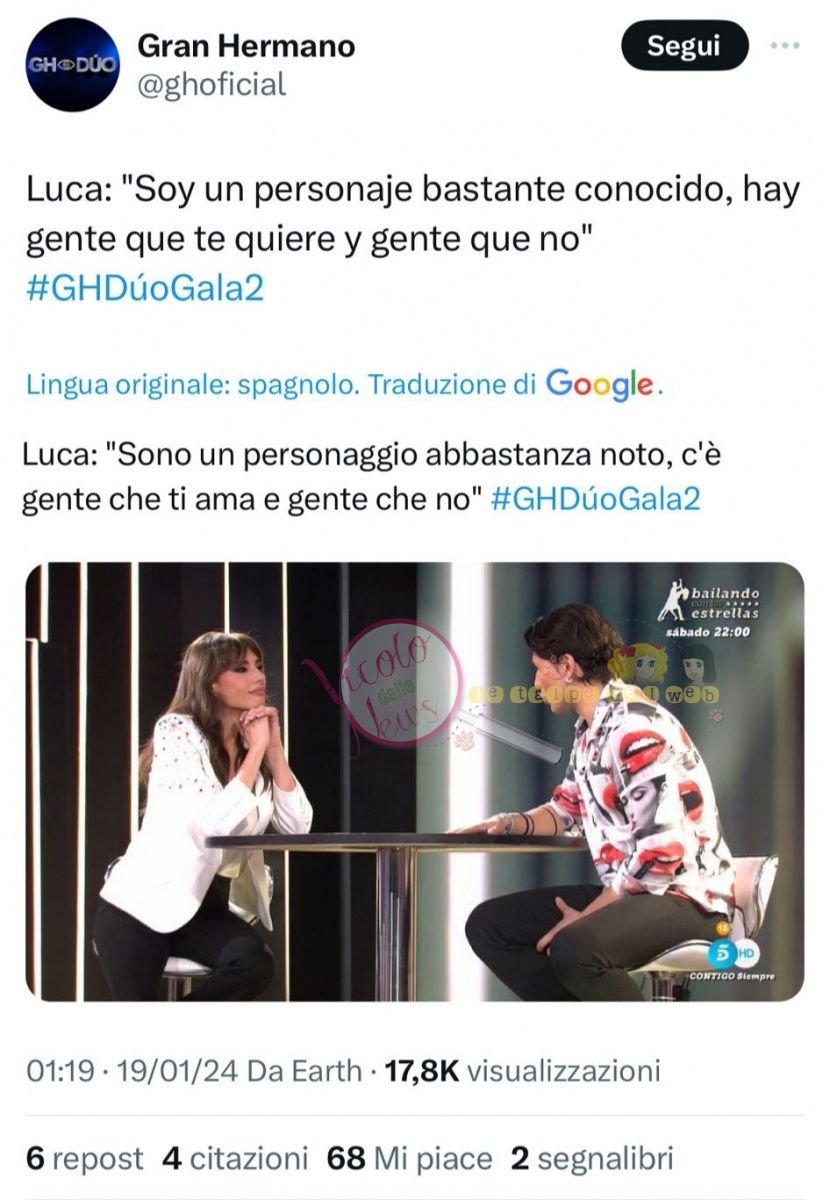Open the Gran Hermano display name

click(245, 45)
